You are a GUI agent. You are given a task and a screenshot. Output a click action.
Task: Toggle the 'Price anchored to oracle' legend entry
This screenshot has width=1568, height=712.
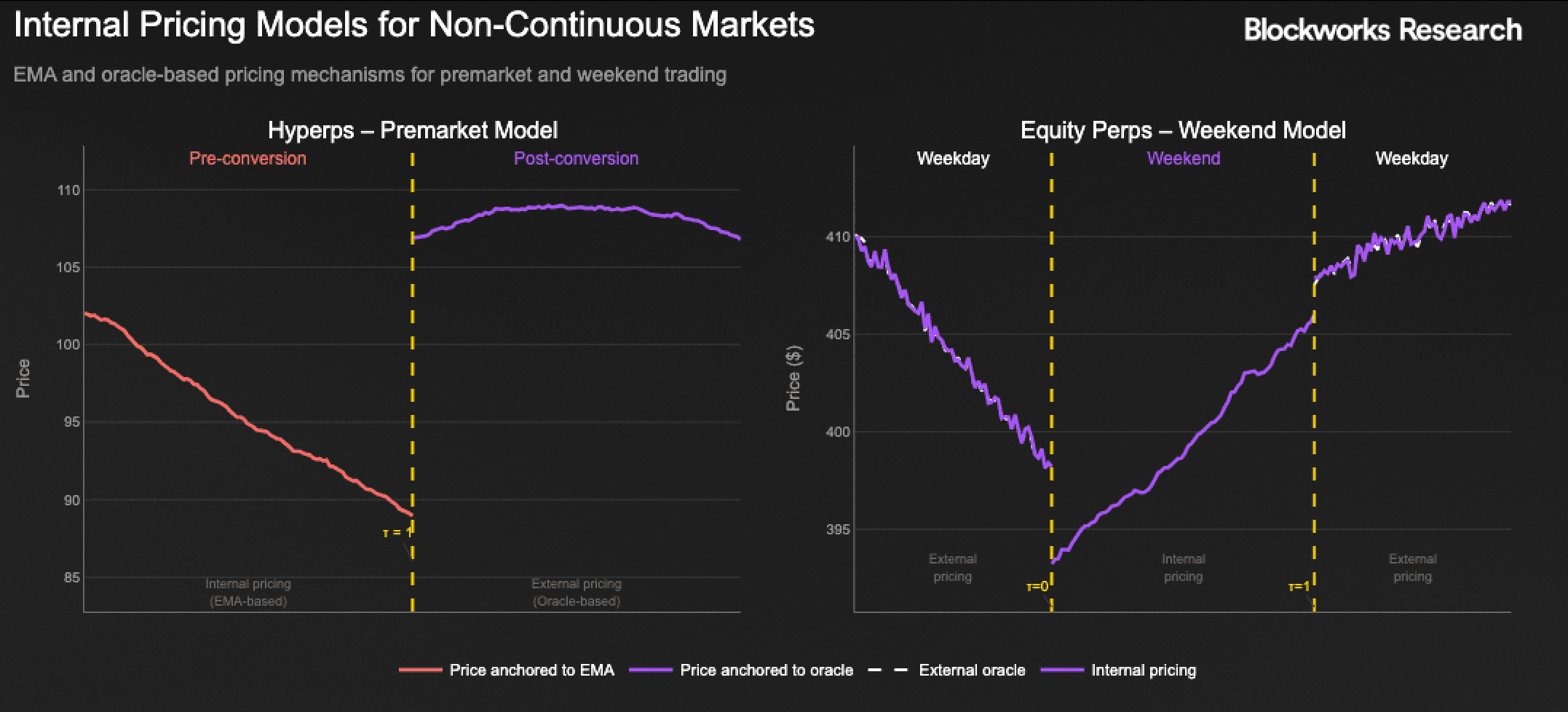click(766, 671)
